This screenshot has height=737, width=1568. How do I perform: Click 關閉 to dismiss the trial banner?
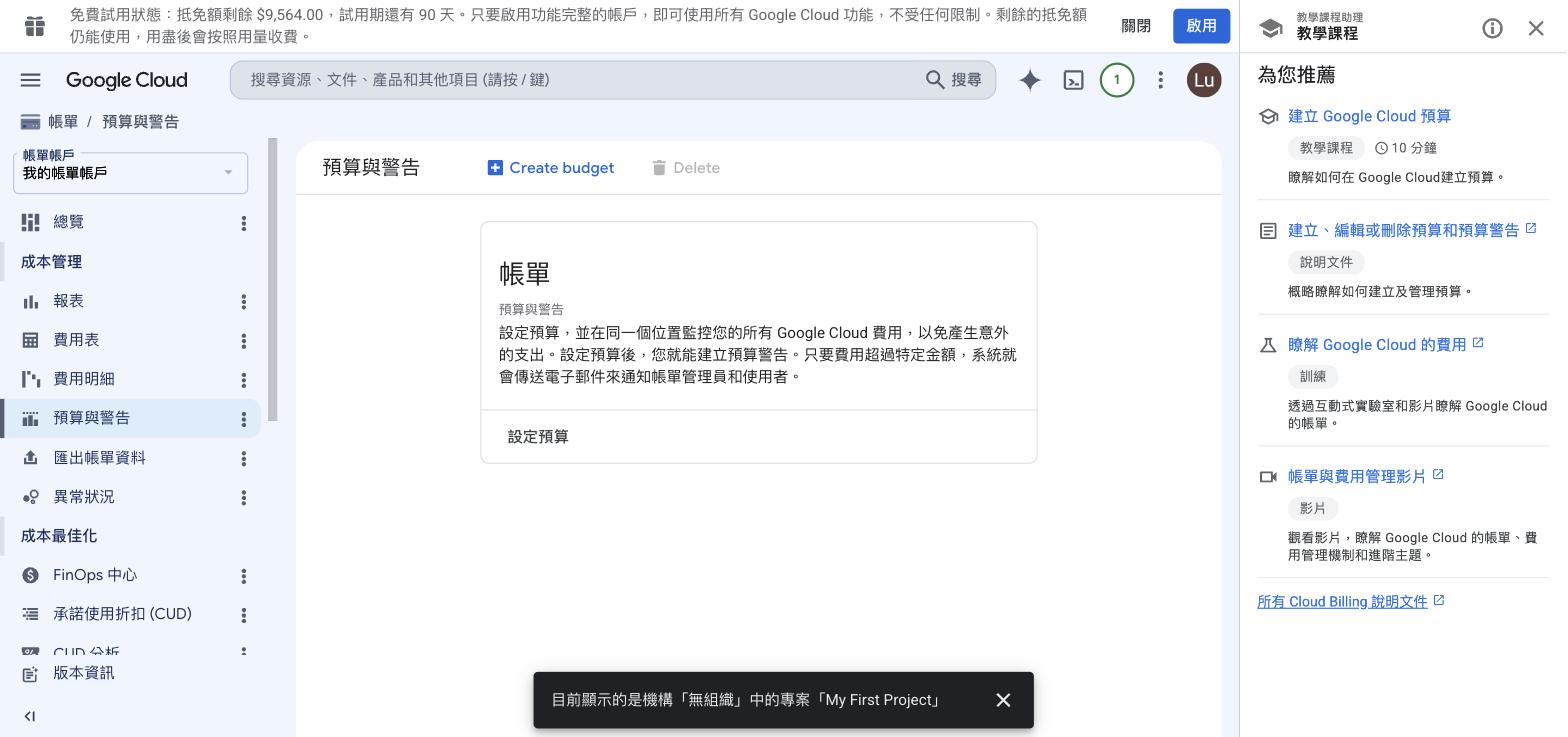pyautogui.click(x=1136, y=26)
